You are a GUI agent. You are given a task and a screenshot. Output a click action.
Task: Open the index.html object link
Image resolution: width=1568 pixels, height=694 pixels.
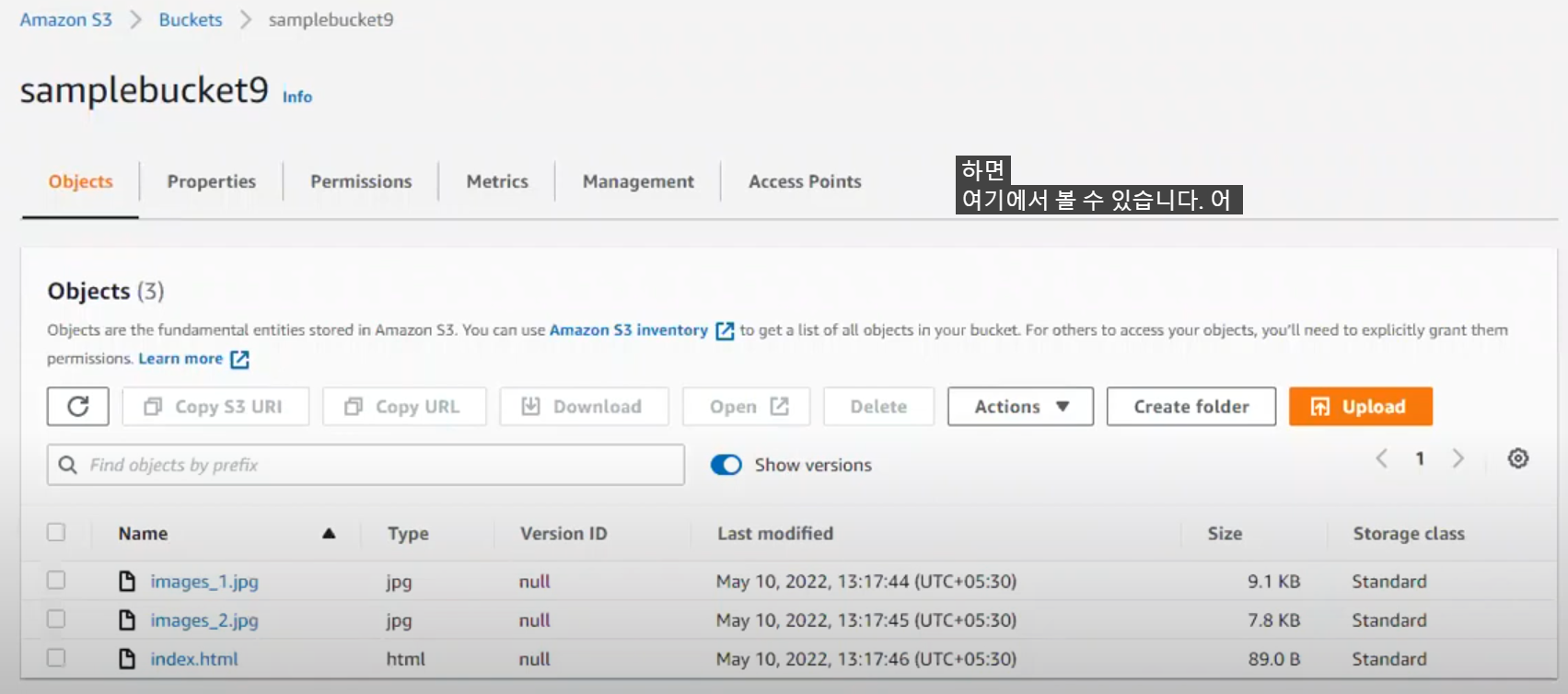[194, 659]
